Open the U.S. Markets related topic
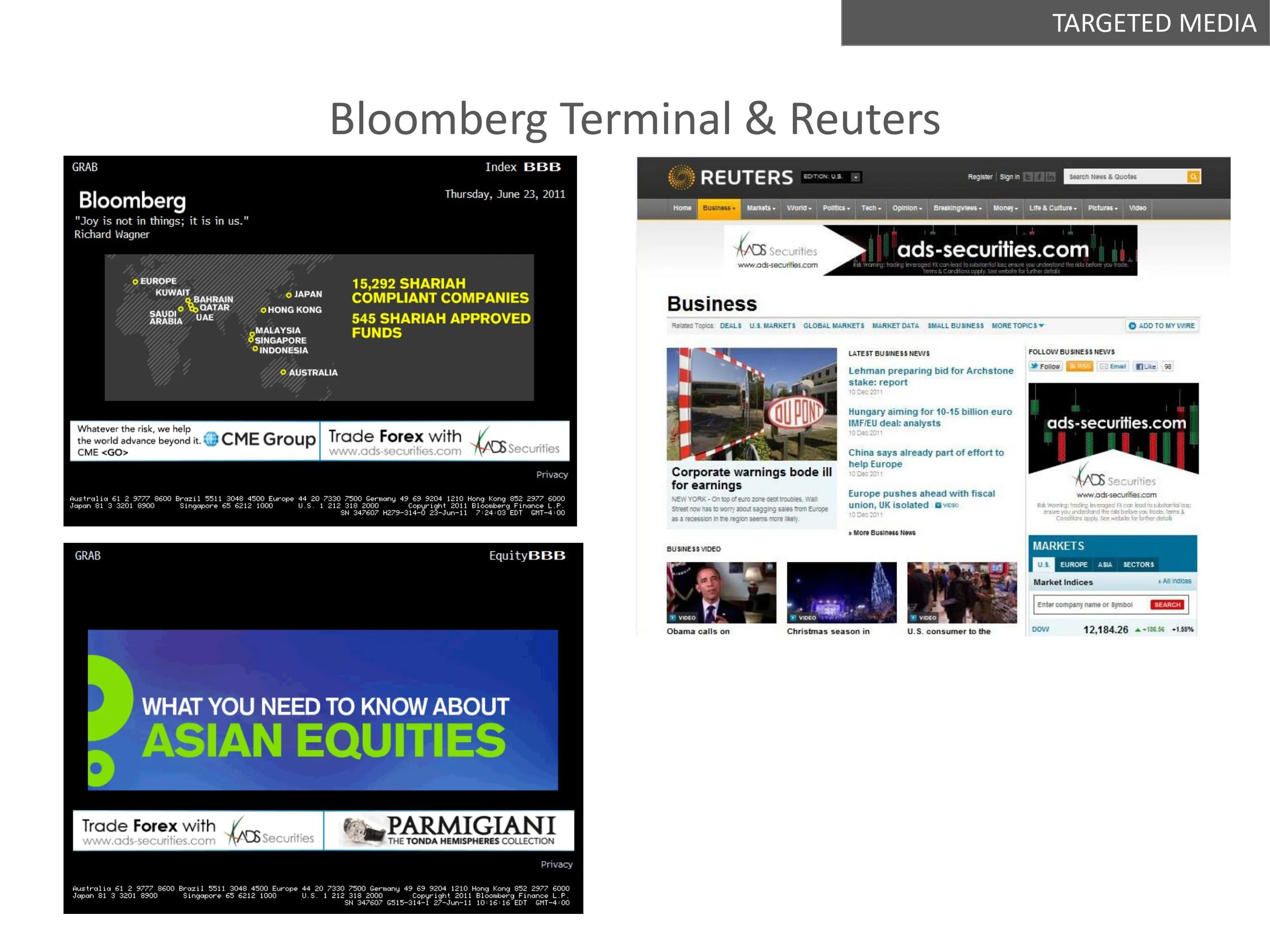 772,326
